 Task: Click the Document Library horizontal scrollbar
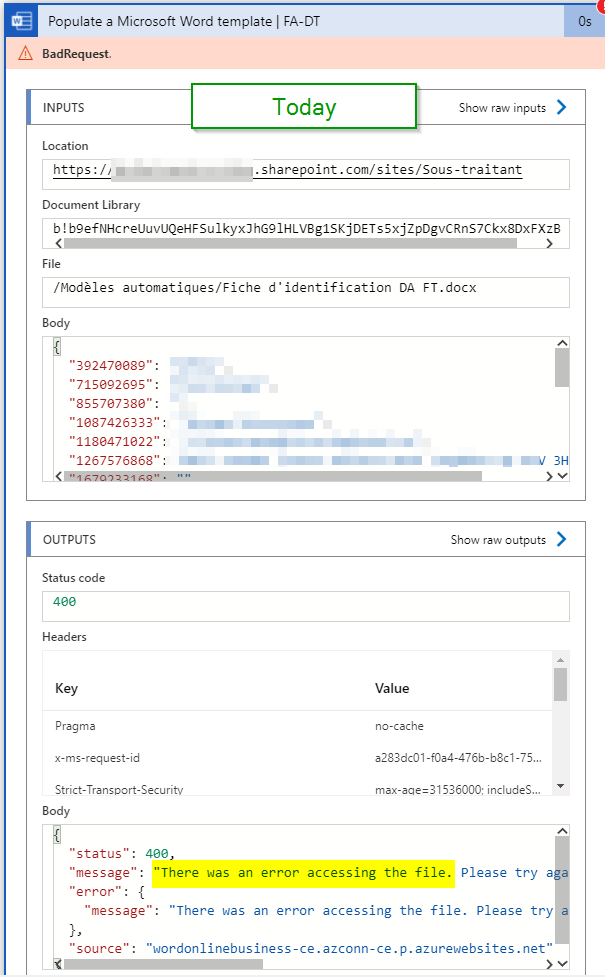290,244
